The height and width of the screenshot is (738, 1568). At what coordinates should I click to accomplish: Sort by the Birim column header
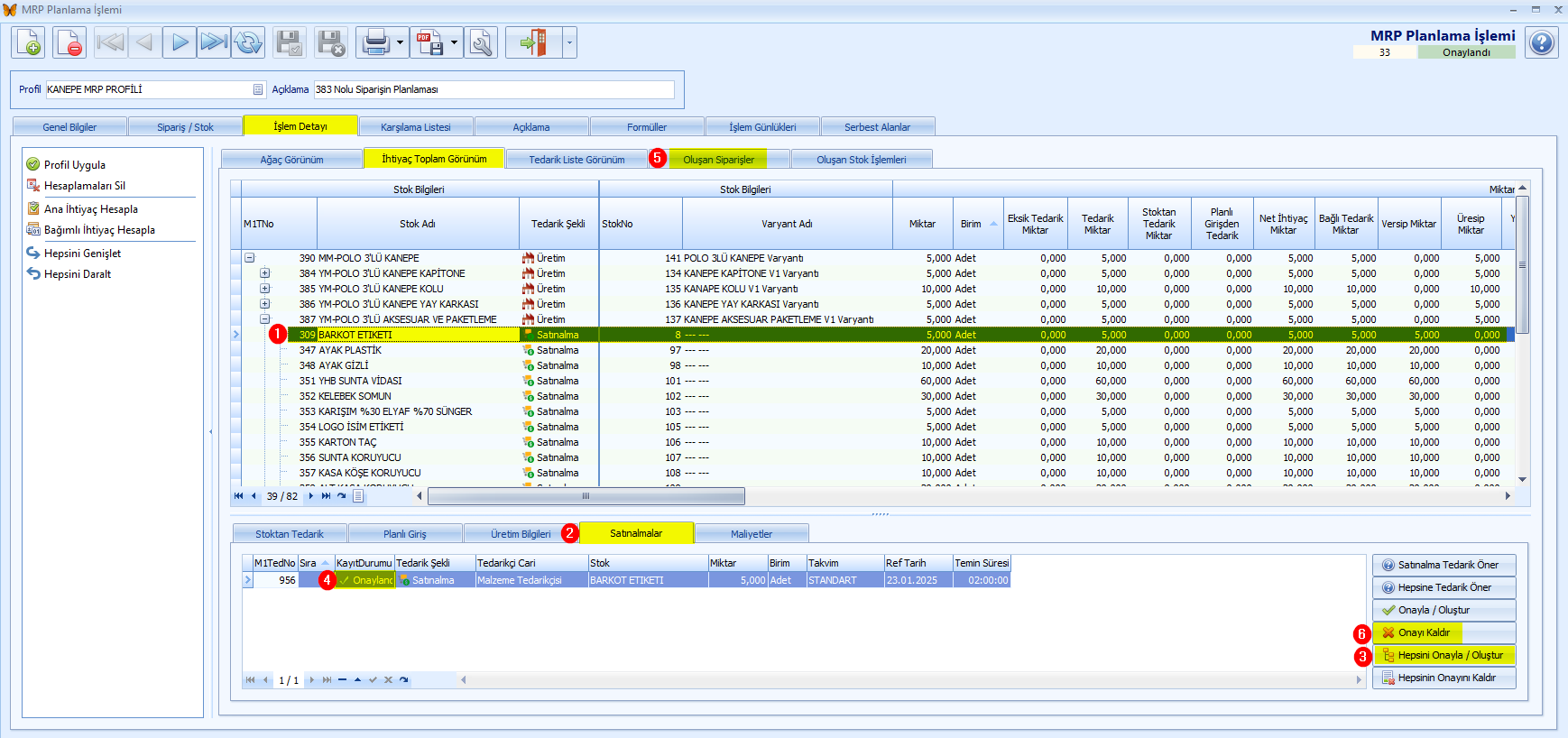click(x=976, y=224)
